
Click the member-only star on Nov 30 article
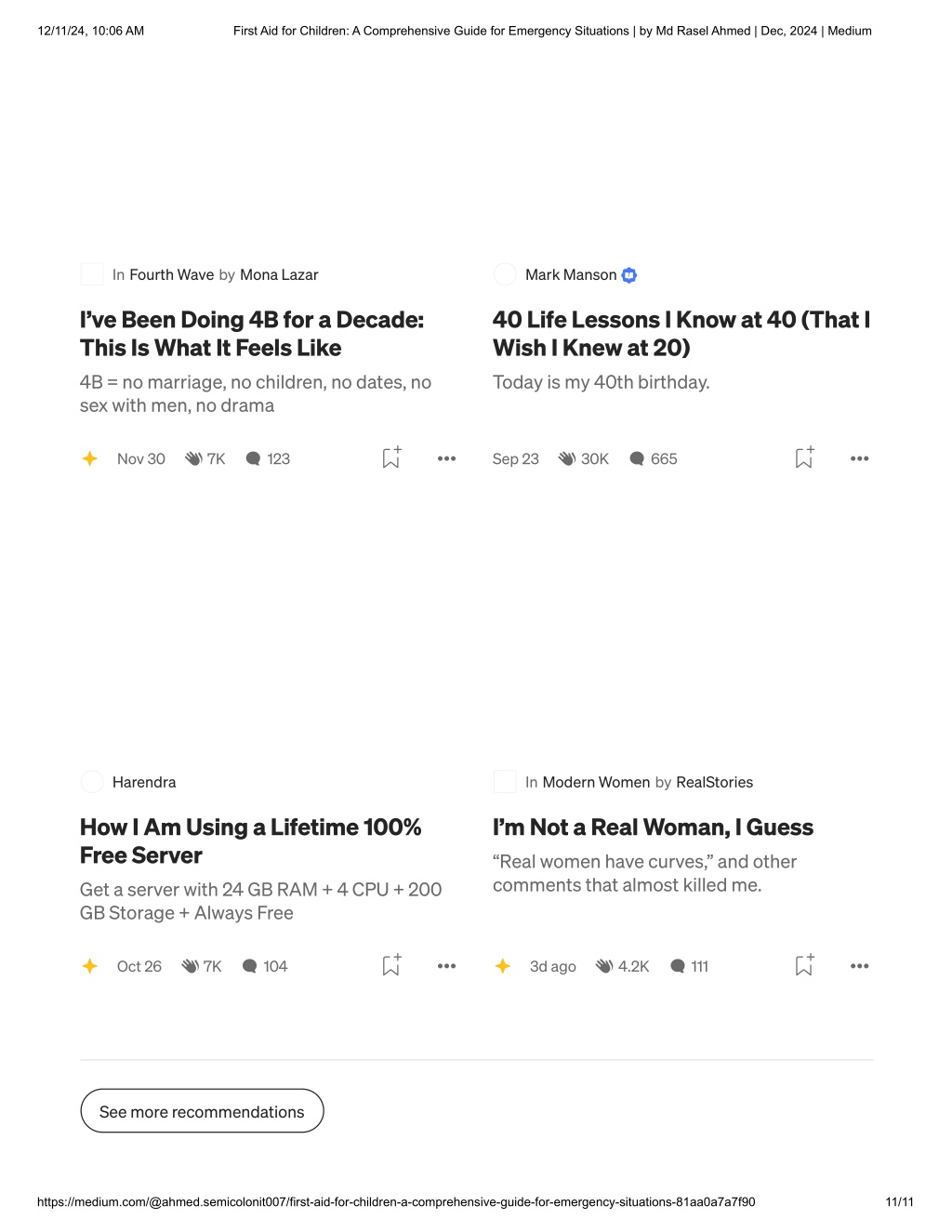[90, 458]
